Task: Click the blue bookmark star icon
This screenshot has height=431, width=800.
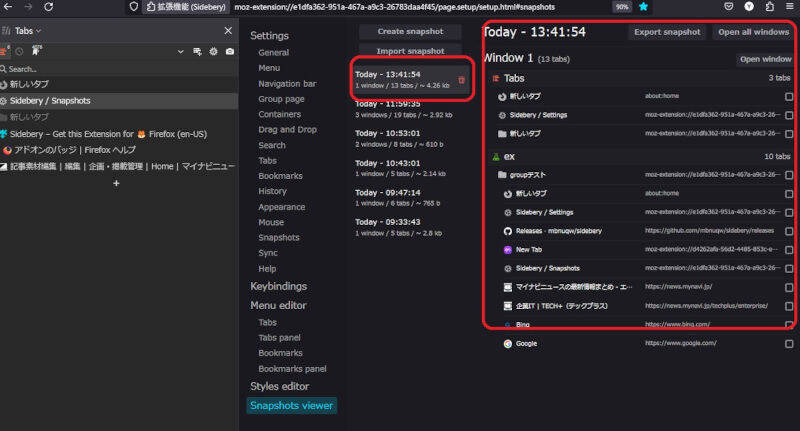Action: click(x=643, y=7)
